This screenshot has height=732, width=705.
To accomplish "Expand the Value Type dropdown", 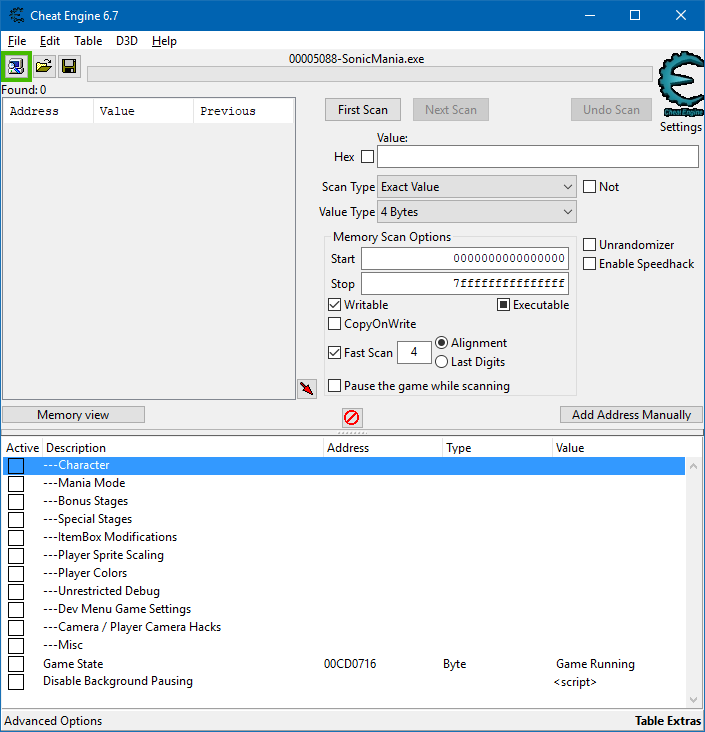I will coord(476,212).
